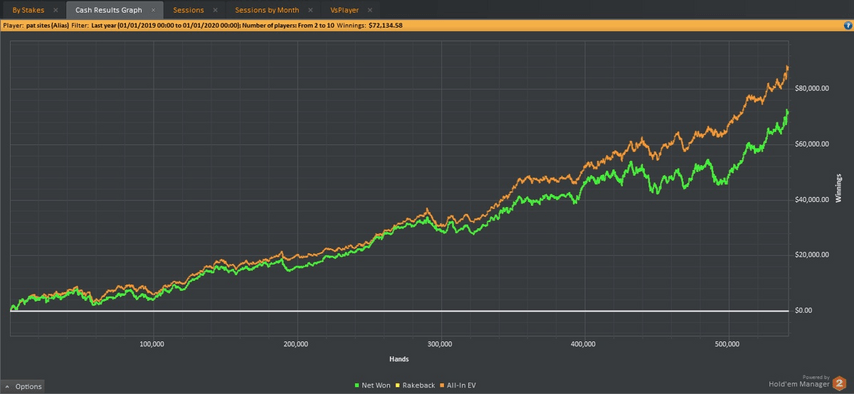Click the vertical Winnings axis title
This screenshot has width=854, height=394.
(839, 187)
